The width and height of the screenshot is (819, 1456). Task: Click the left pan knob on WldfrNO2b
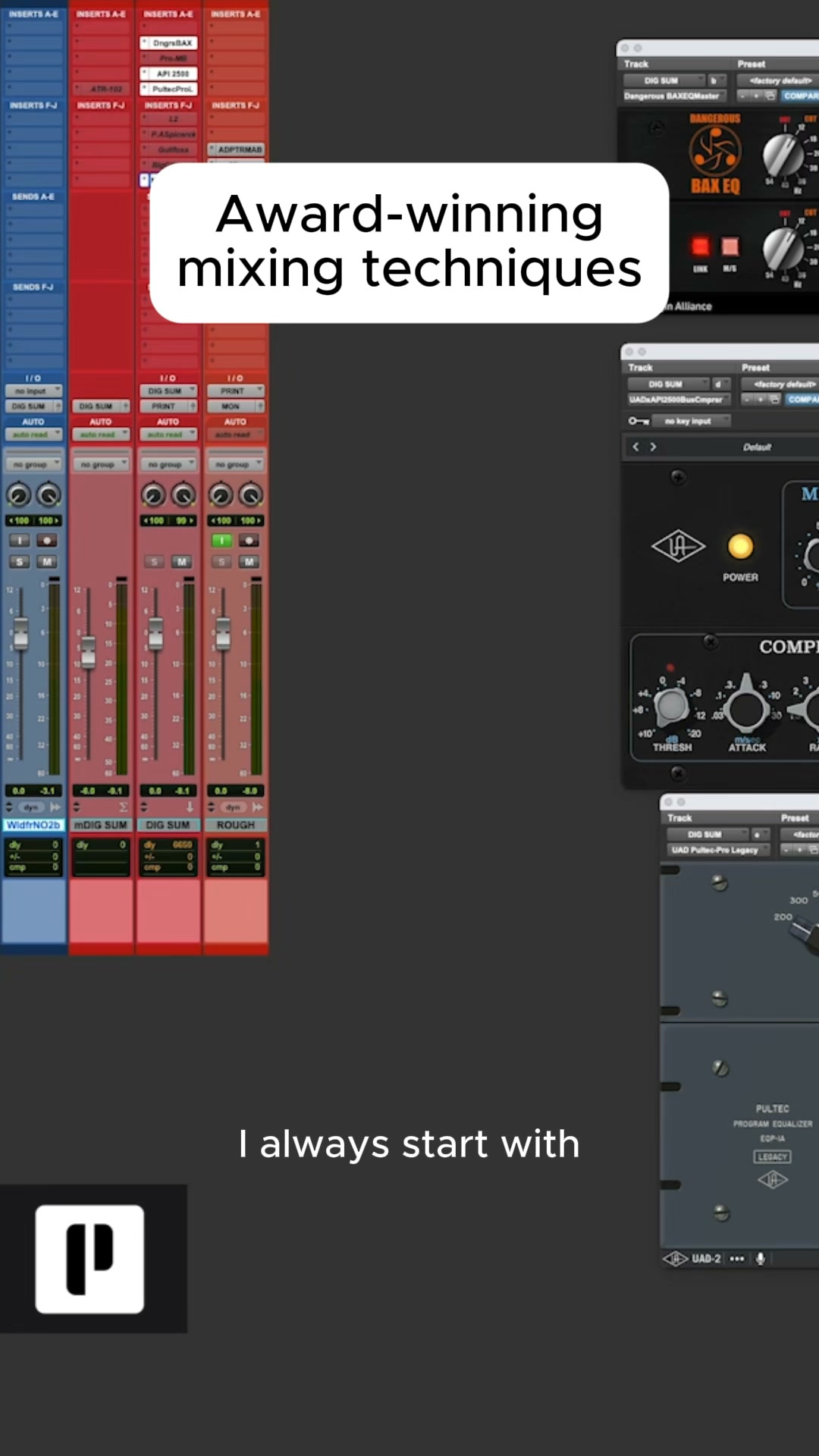point(19,495)
